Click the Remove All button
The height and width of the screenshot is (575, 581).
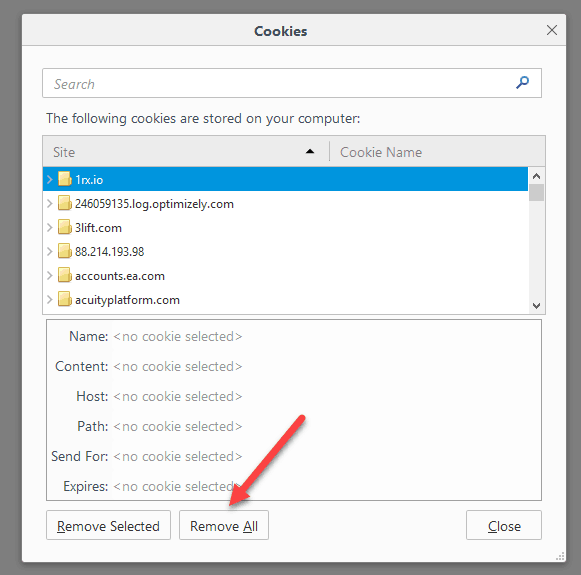(224, 526)
